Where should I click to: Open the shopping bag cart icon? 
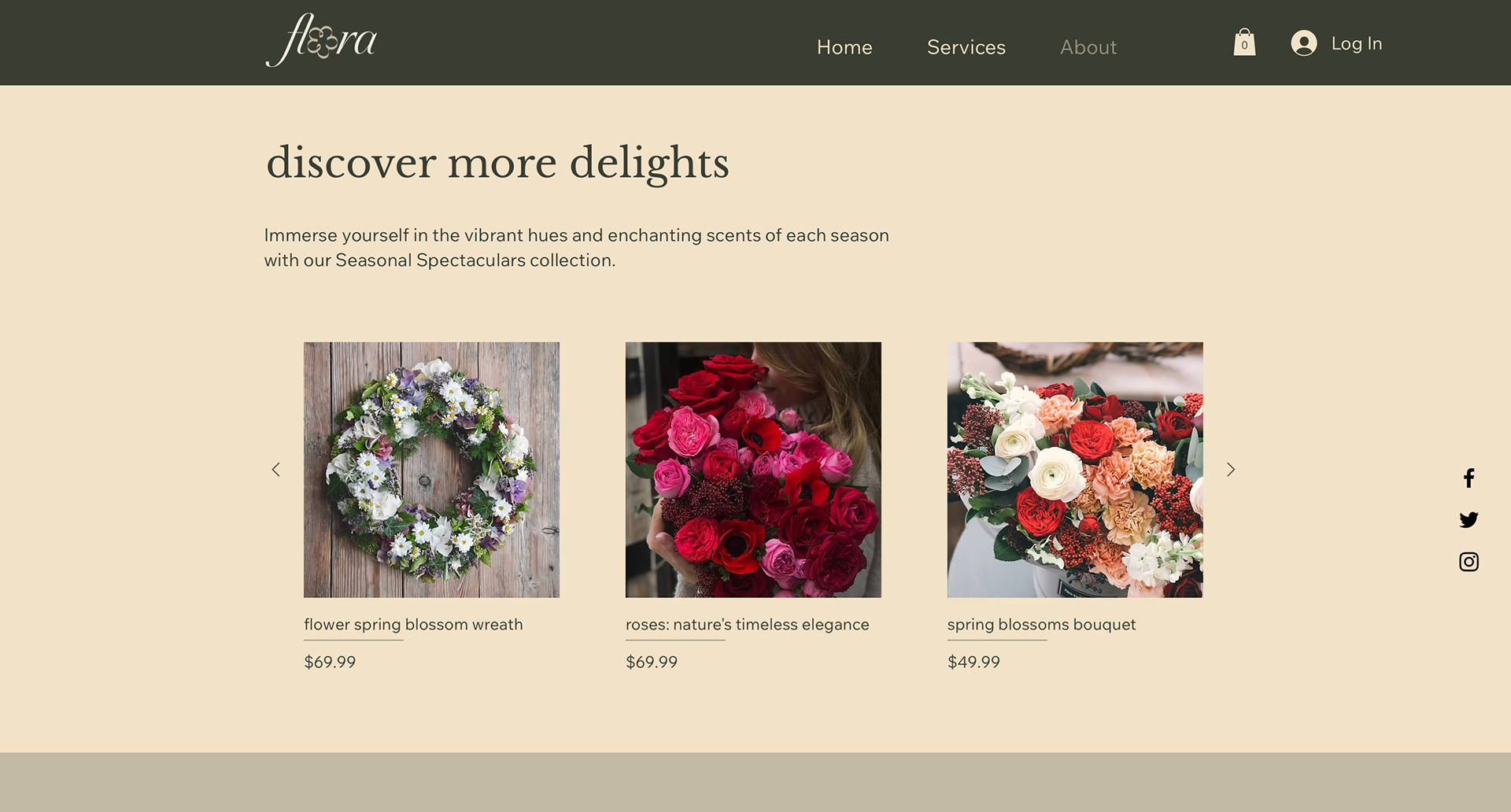click(x=1244, y=42)
